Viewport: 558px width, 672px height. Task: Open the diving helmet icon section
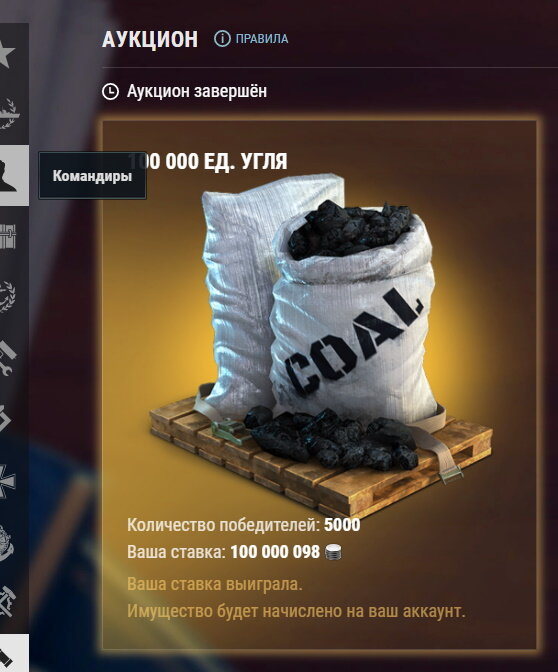point(6,542)
